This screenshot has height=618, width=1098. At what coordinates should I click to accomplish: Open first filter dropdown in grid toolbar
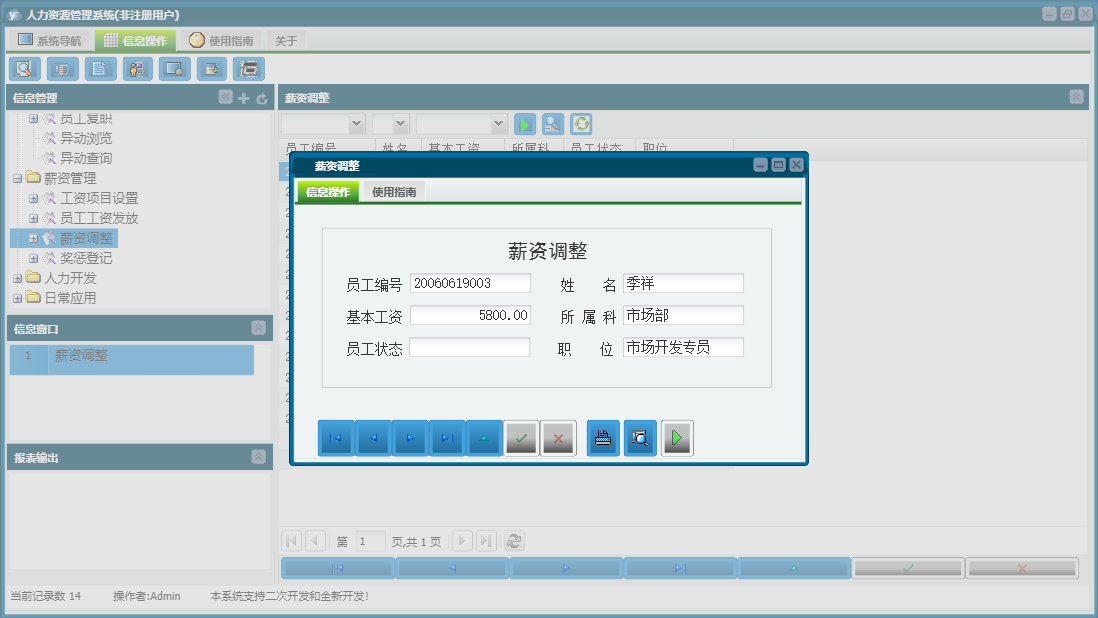[356, 124]
